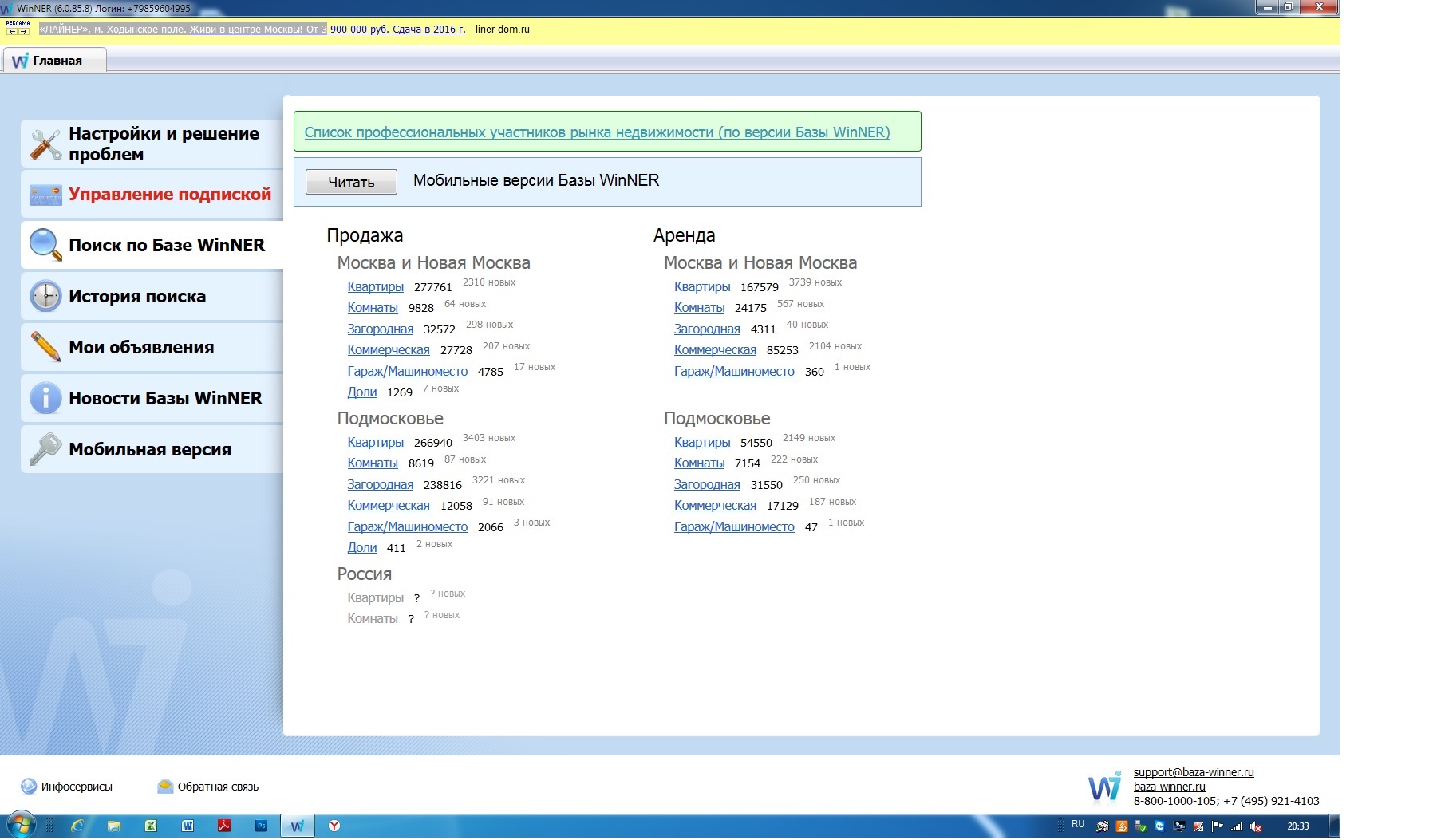1433x840 pixels.
Task: Click the Обратная связь envelope icon
Action: [165, 787]
